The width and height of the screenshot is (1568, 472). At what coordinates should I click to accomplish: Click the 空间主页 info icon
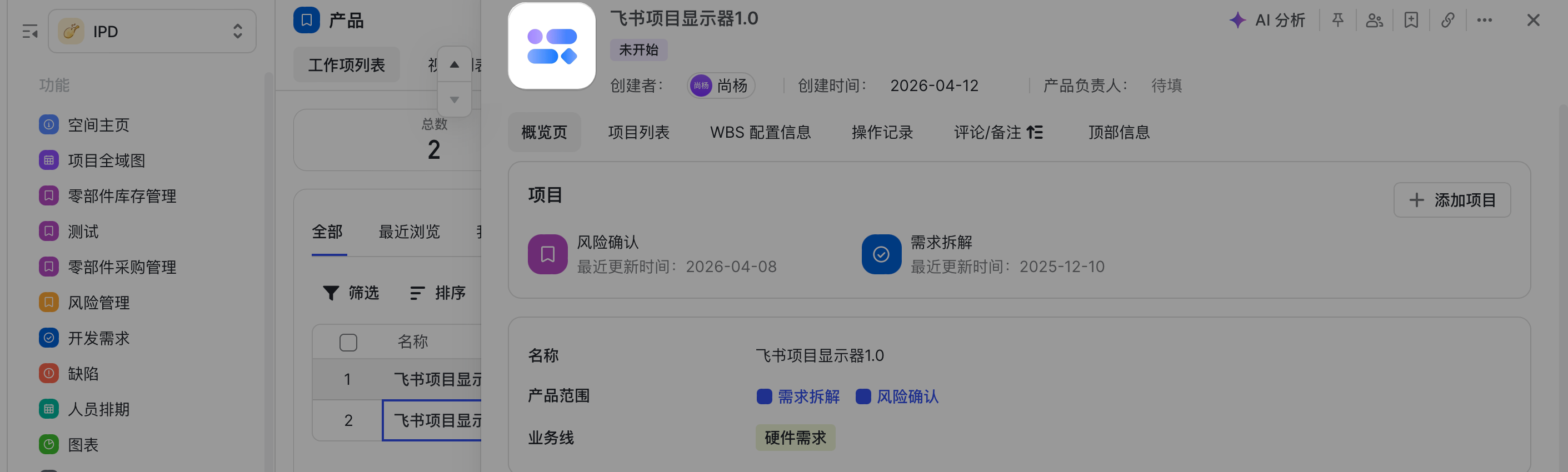tap(49, 125)
